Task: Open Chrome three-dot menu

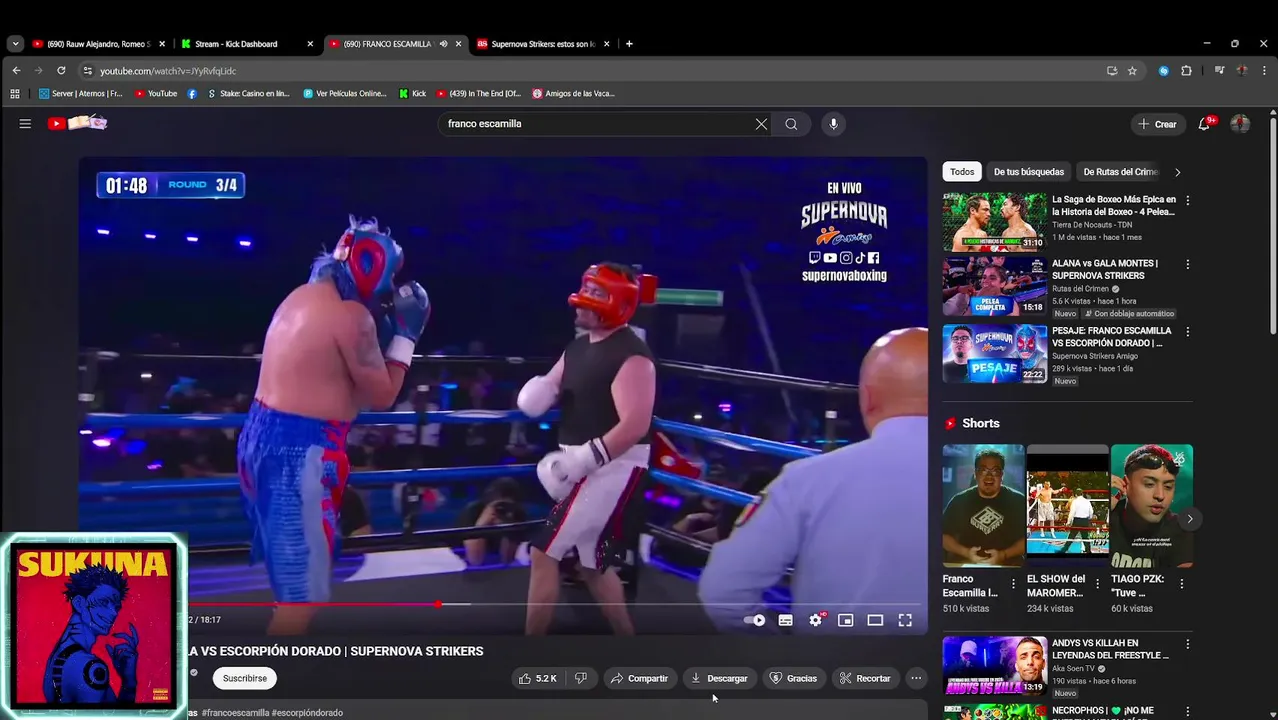Action: point(1264,71)
